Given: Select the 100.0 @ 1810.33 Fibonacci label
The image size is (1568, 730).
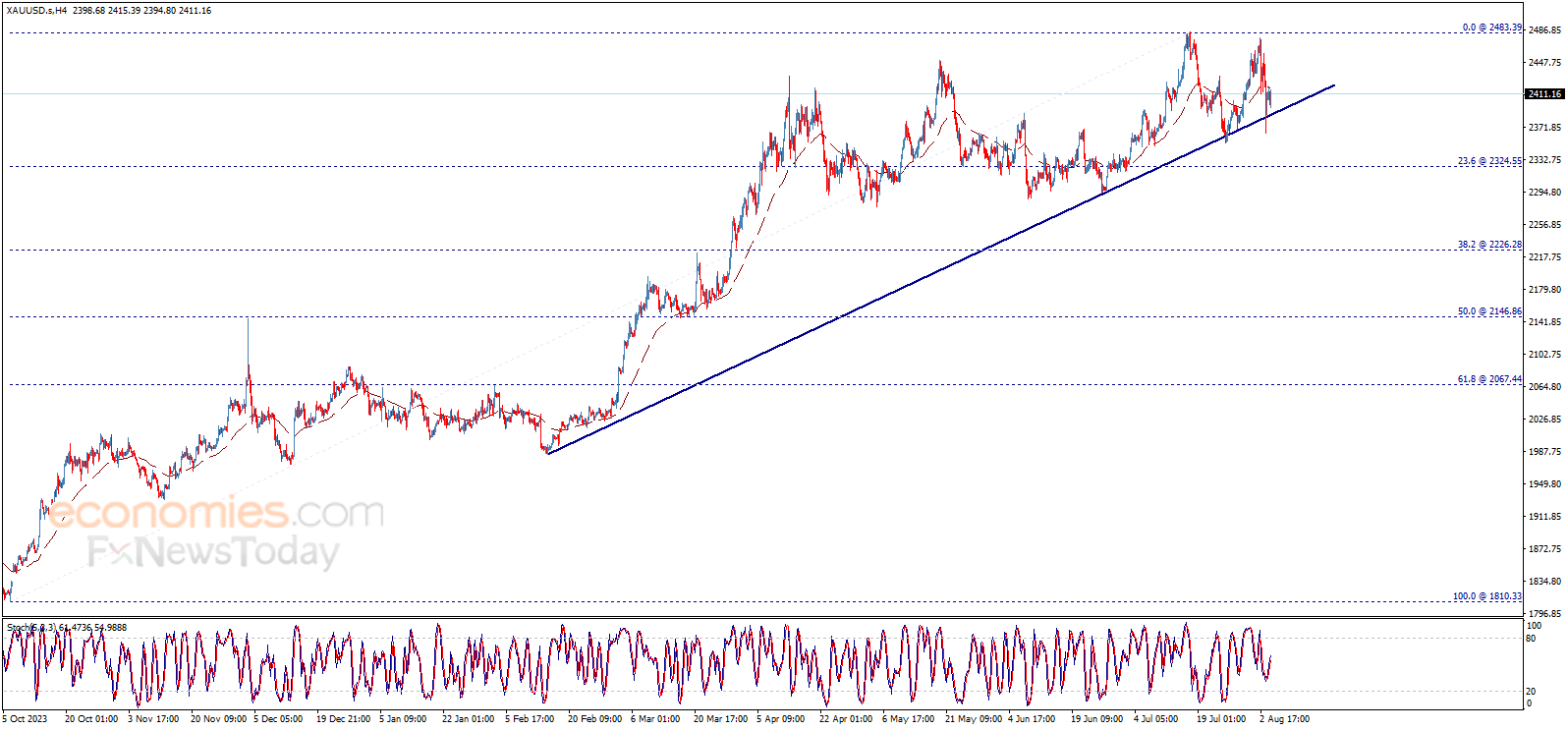Looking at the screenshot, I should (1487, 596).
